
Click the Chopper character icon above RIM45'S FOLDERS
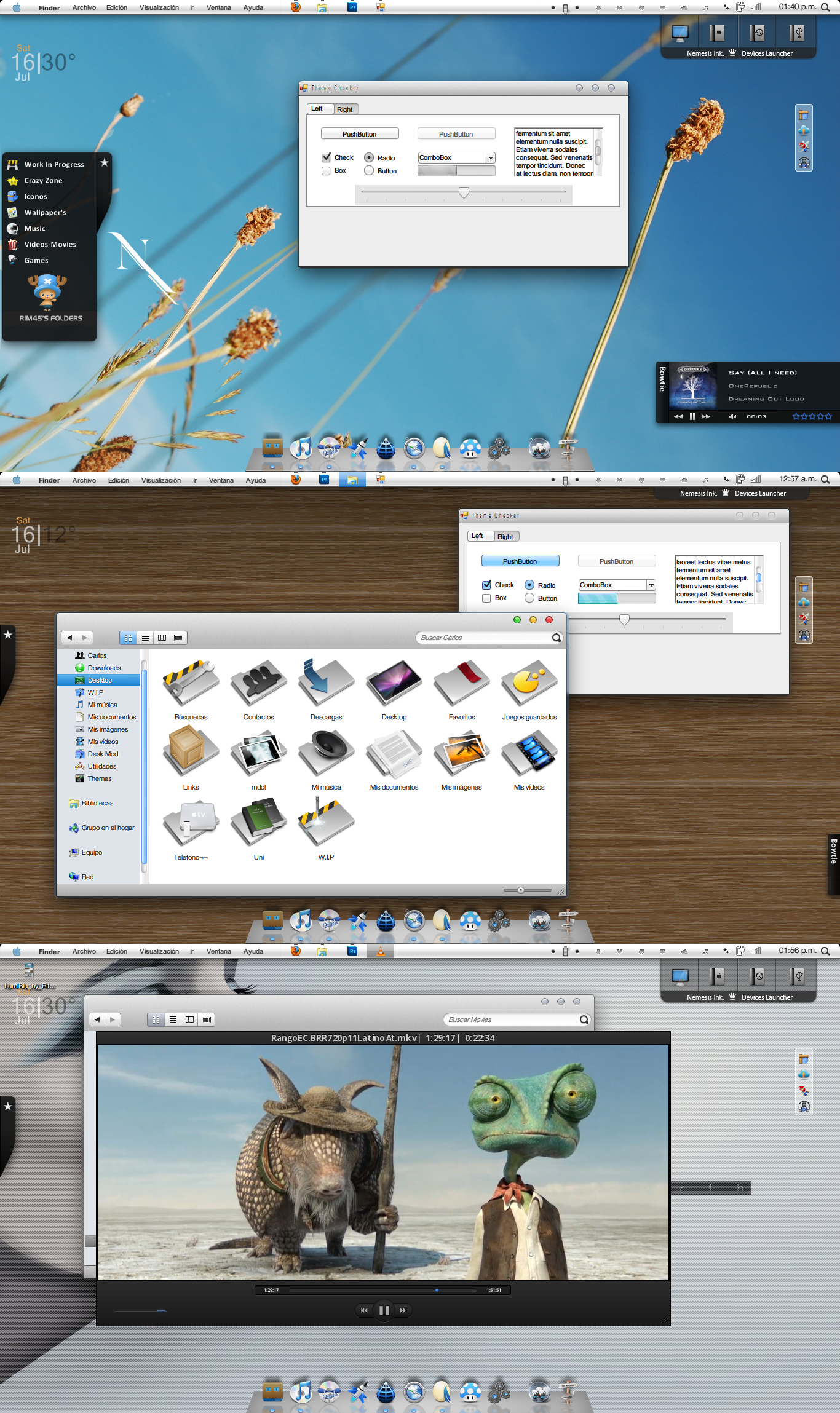click(47, 291)
